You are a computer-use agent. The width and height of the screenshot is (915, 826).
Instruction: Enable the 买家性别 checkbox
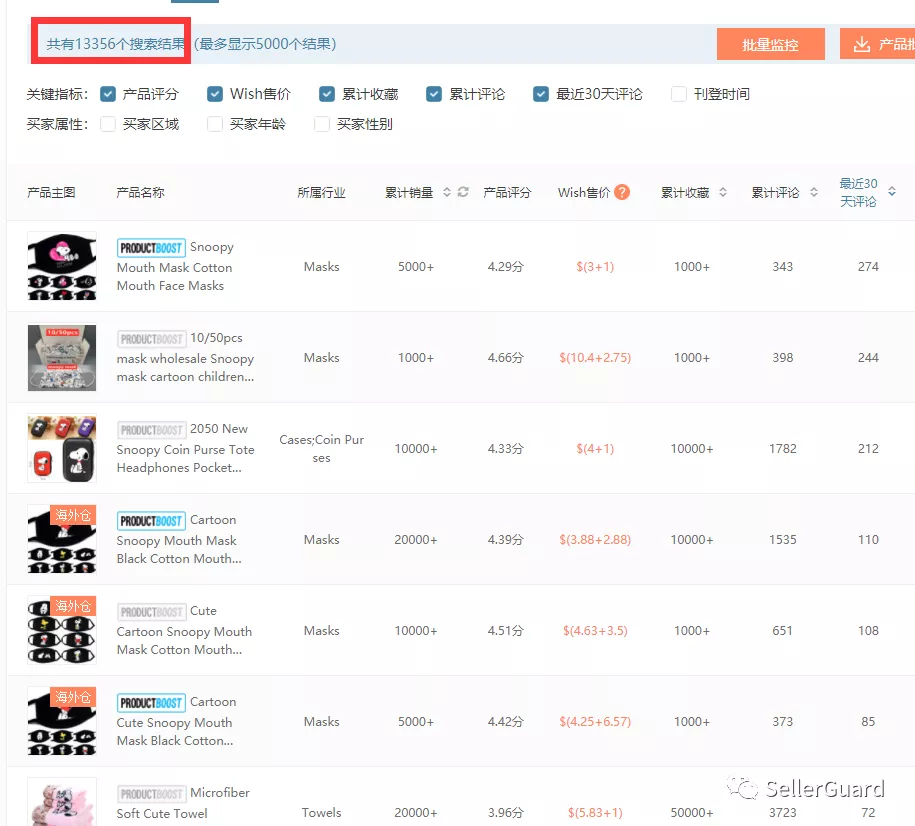(x=322, y=124)
